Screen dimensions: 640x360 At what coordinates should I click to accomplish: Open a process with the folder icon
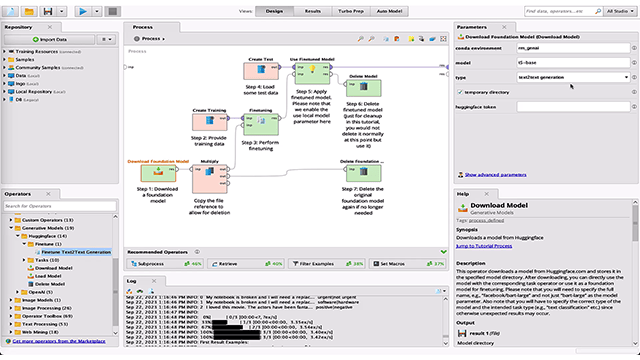pyautogui.click(x=29, y=11)
